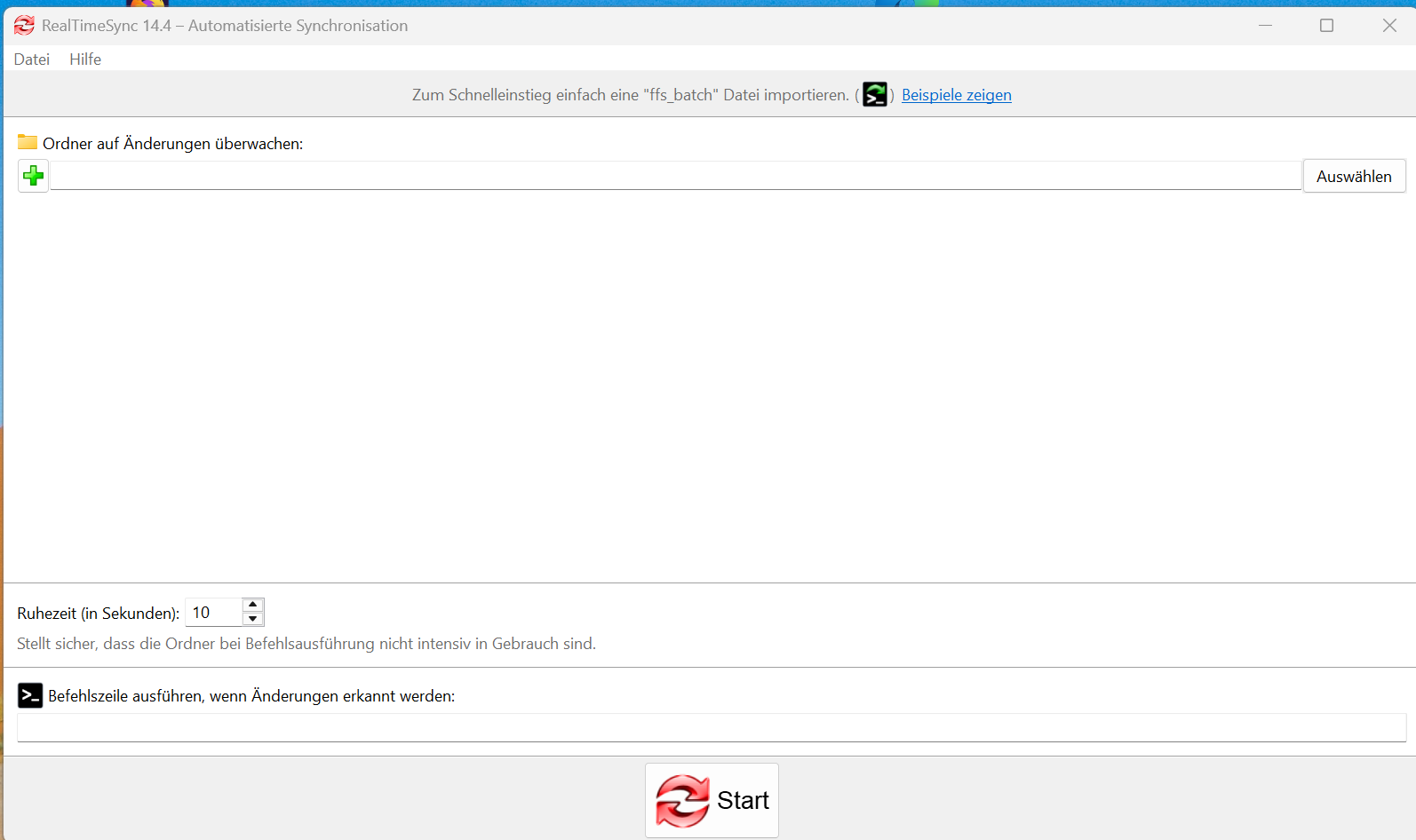Click the green plus add-folder icon

click(x=34, y=176)
